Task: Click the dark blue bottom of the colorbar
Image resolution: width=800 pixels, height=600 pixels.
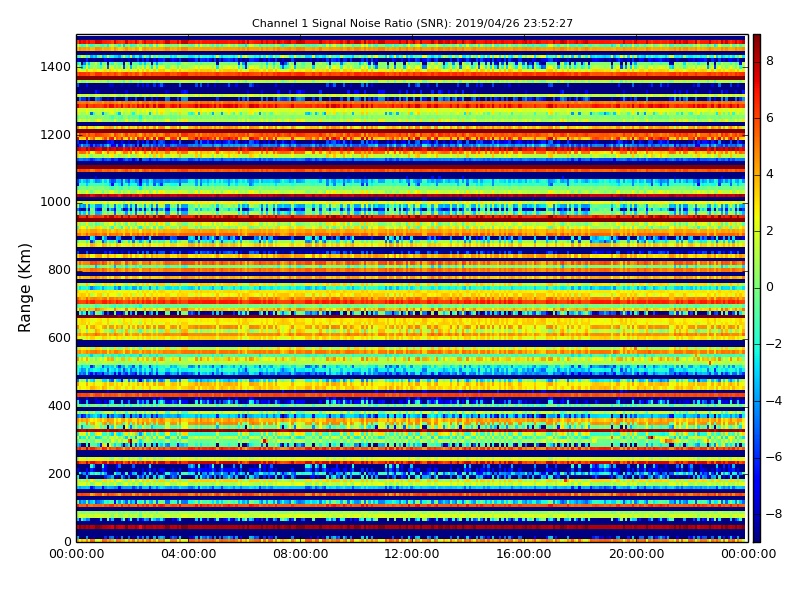Action: (757, 535)
